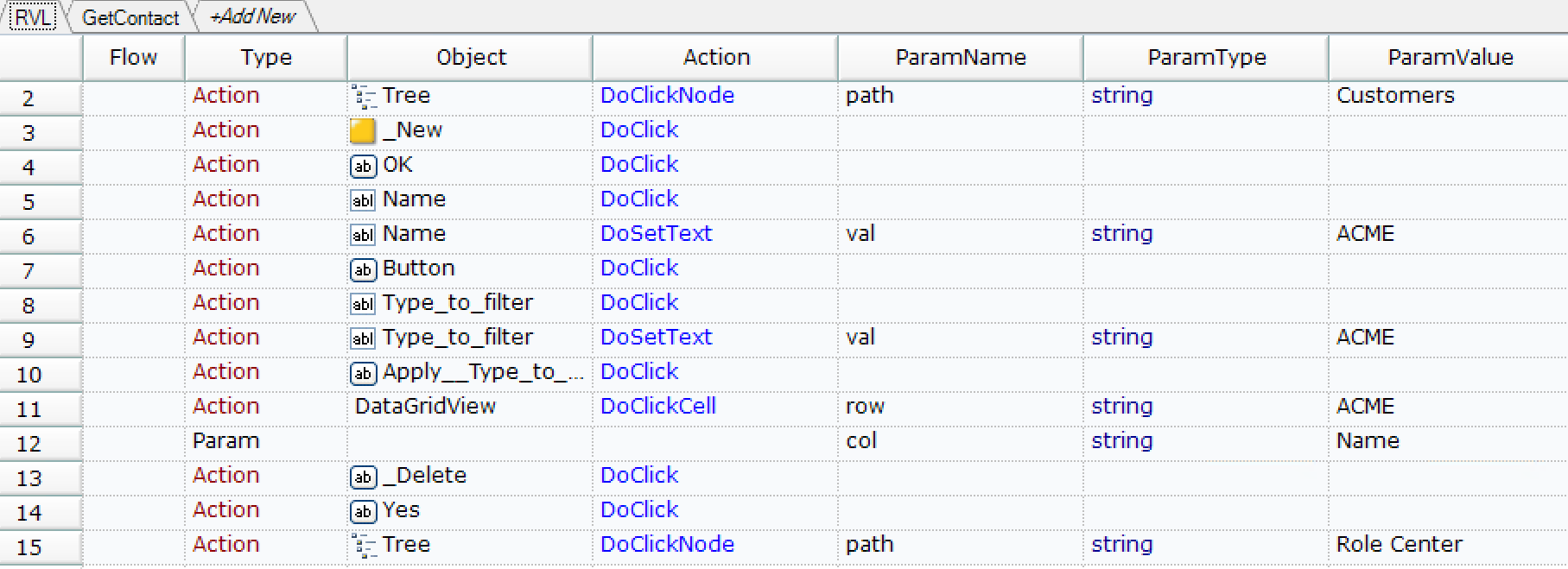1568x569 pixels.
Task: Click the DoClickCell action in row 11
Action: pos(657,407)
